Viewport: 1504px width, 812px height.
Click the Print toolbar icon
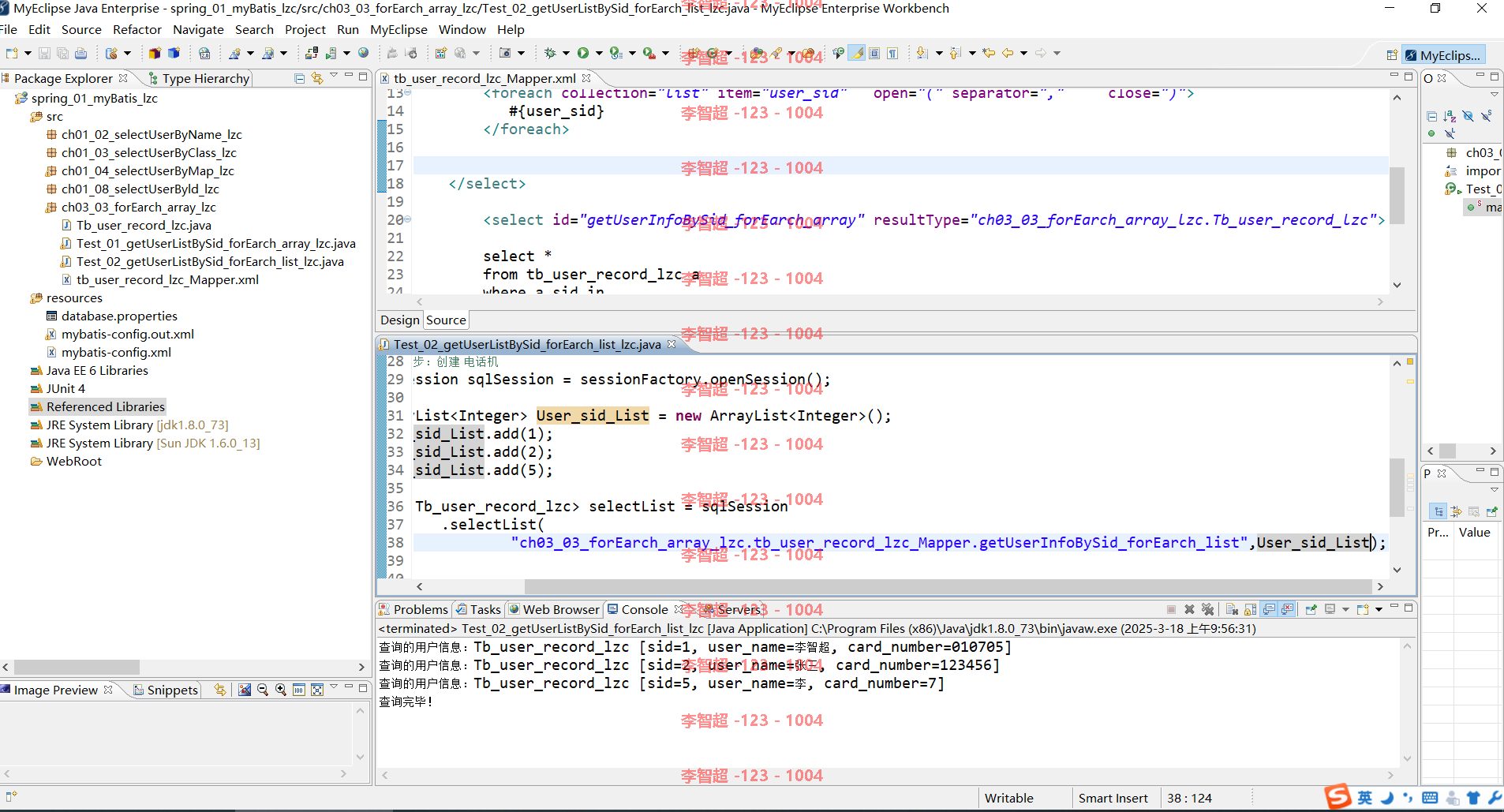(x=80, y=53)
